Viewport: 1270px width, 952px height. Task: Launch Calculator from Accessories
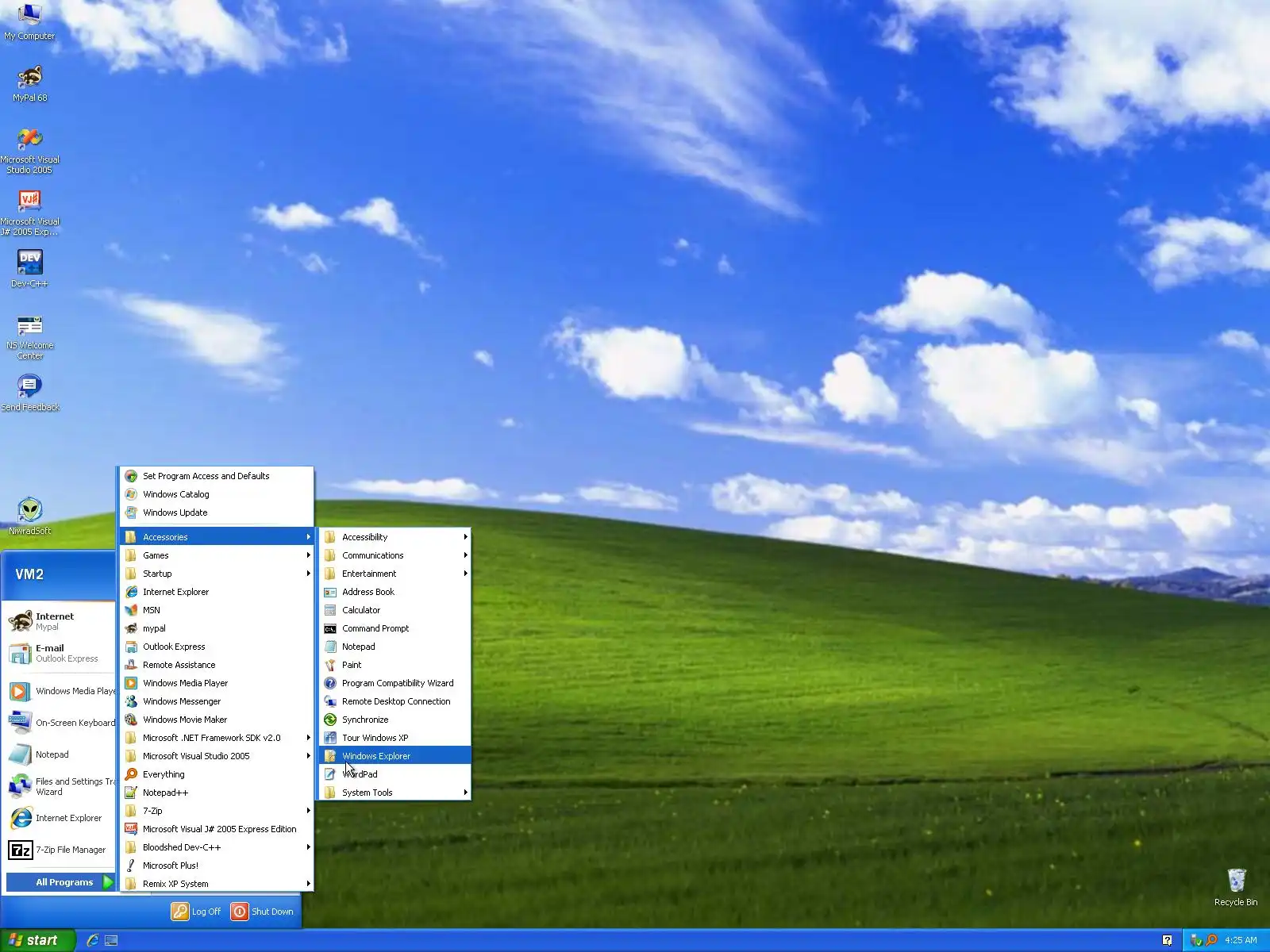click(394, 610)
